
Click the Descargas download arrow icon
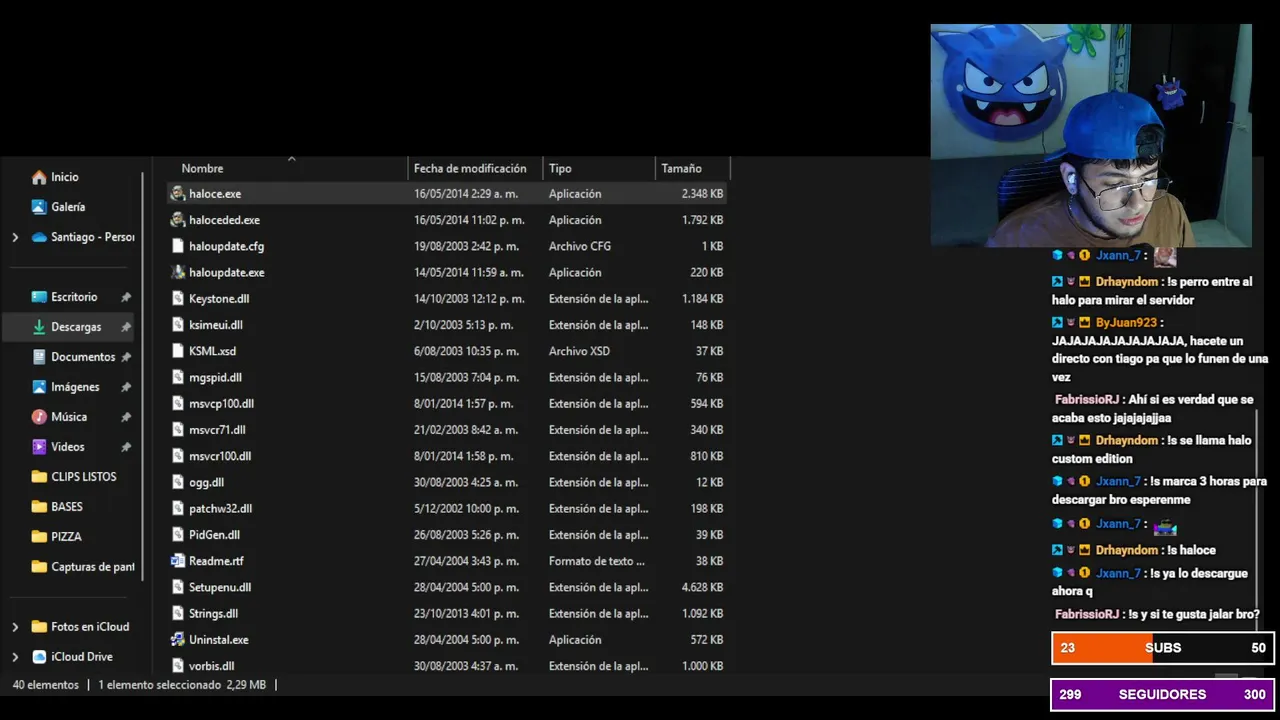(39, 327)
